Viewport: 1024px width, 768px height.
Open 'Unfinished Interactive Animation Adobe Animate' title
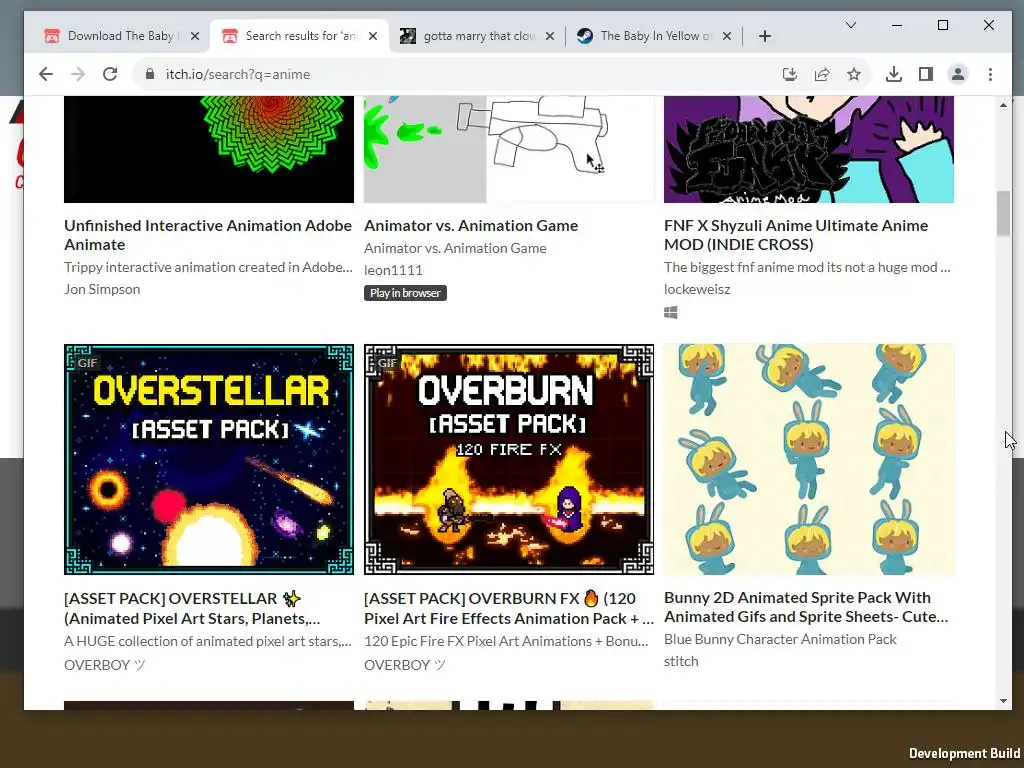pyautogui.click(x=208, y=235)
